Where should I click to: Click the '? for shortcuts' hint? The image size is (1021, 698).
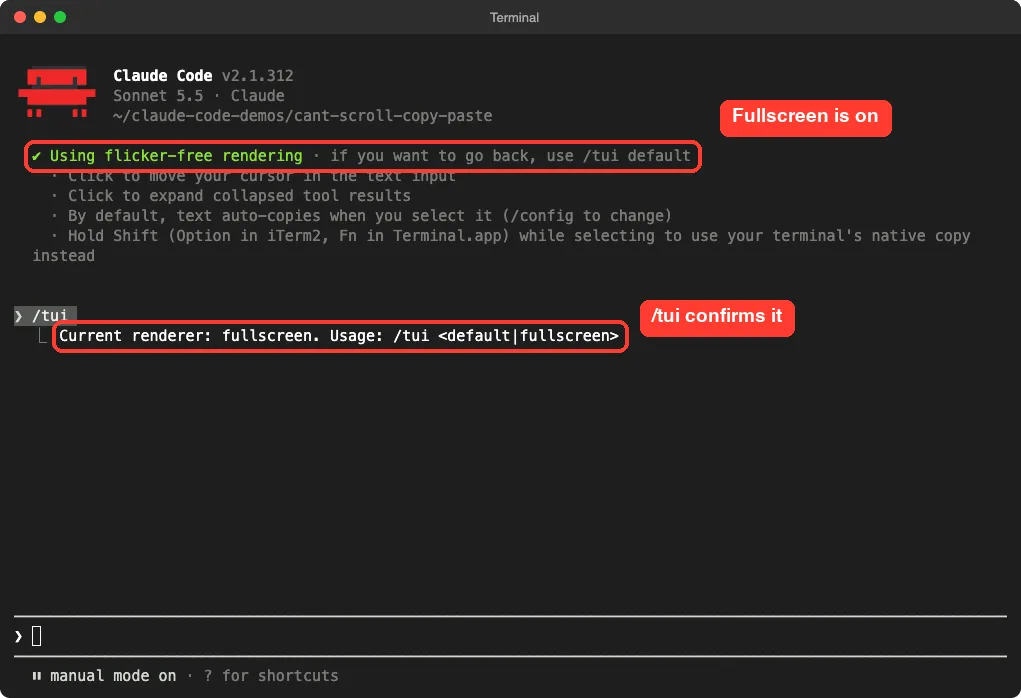point(271,677)
